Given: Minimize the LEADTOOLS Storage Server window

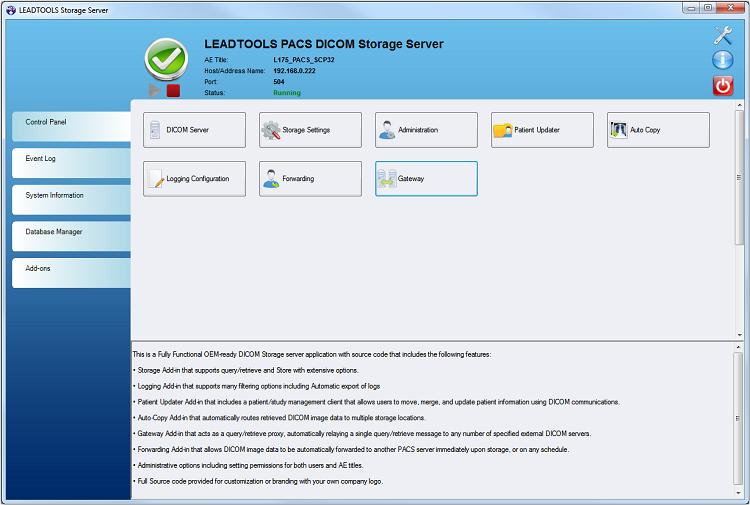Looking at the screenshot, I should coord(691,8).
